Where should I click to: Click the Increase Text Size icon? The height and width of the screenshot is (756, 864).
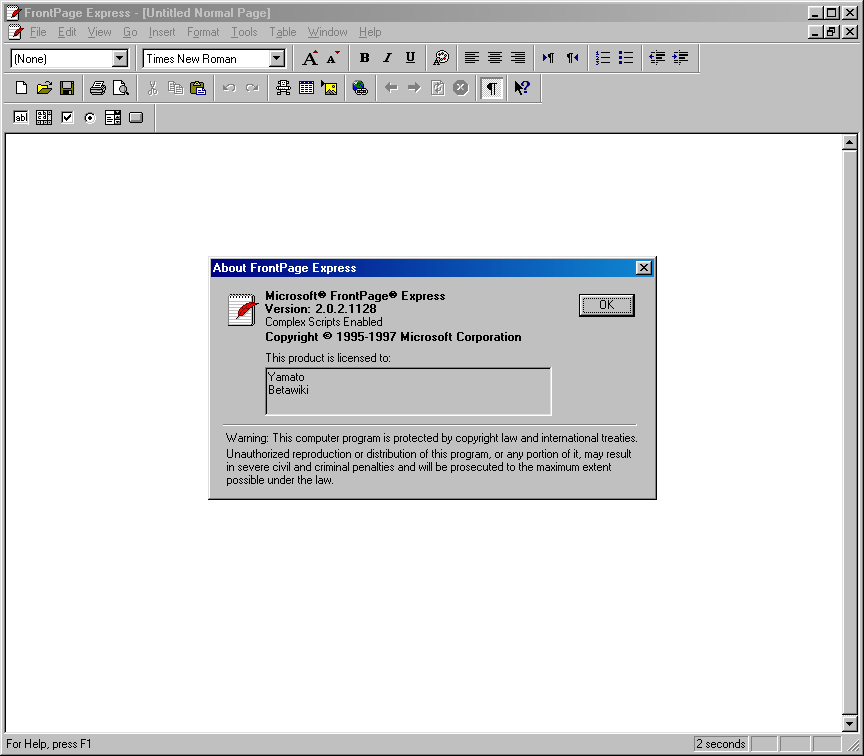[310, 58]
